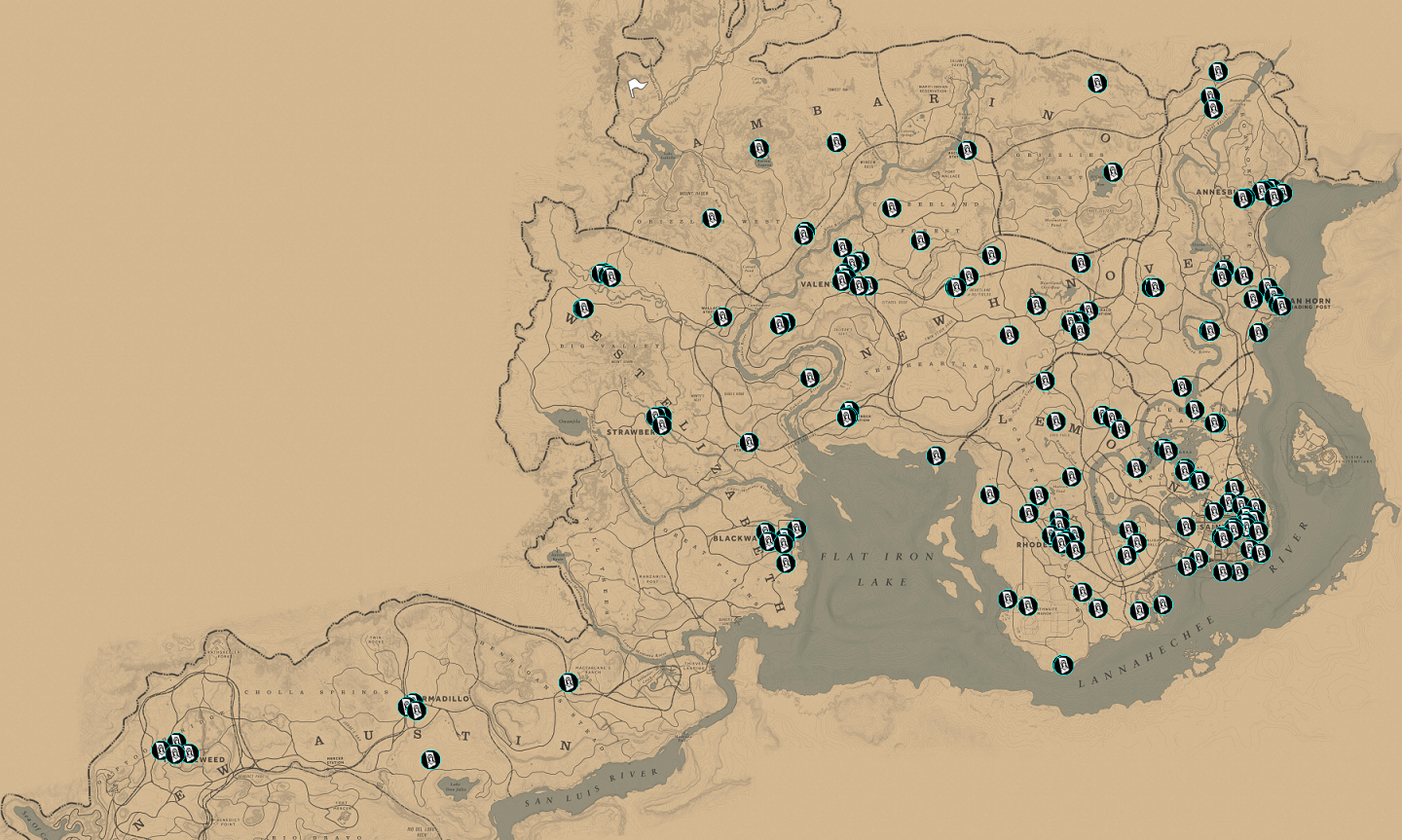
Task: Select the card marker above Barrow Lagoon
Action: pyautogui.click(x=759, y=149)
